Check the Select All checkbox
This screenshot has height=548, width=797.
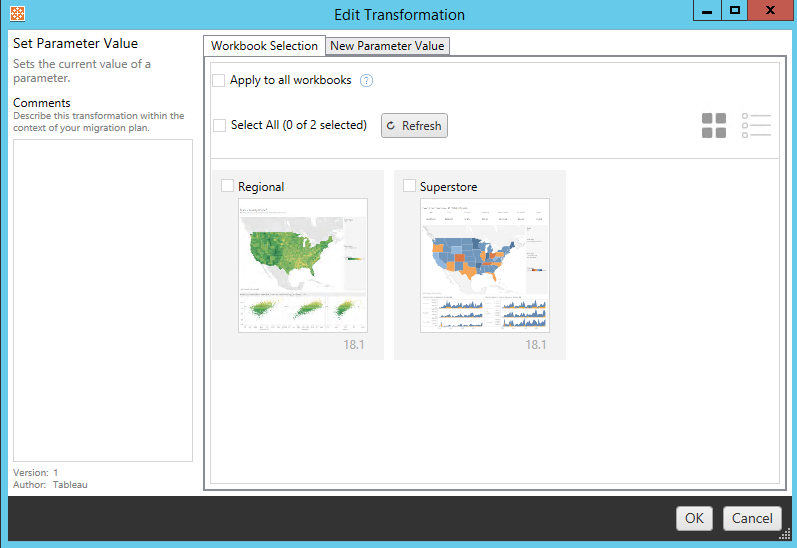[220, 126]
